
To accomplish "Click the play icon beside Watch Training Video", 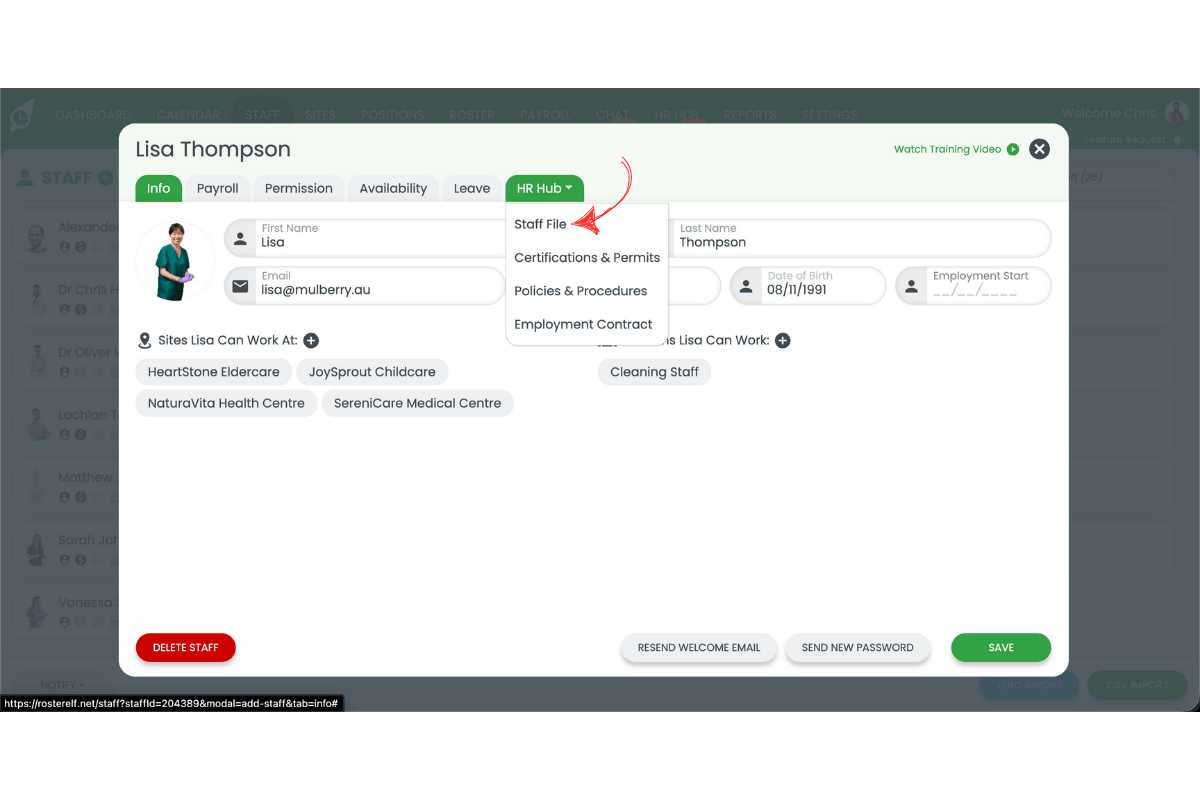I will [x=1013, y=149].
